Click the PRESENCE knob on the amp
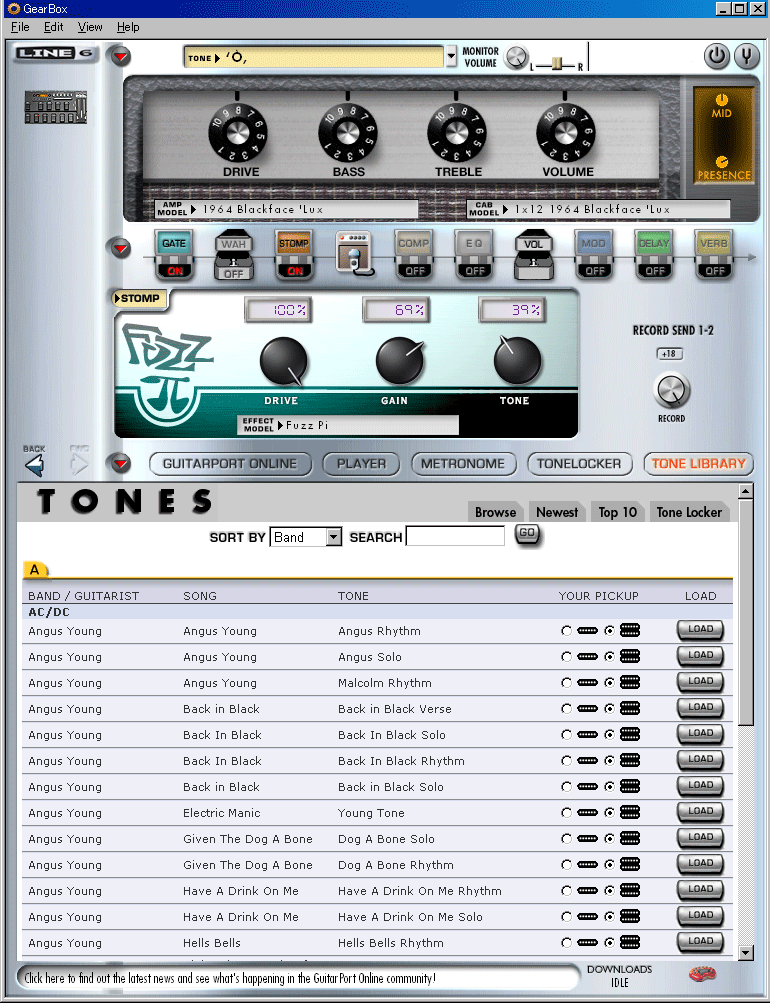This screenshot has width=770, height=1003. tap(722, 162)
